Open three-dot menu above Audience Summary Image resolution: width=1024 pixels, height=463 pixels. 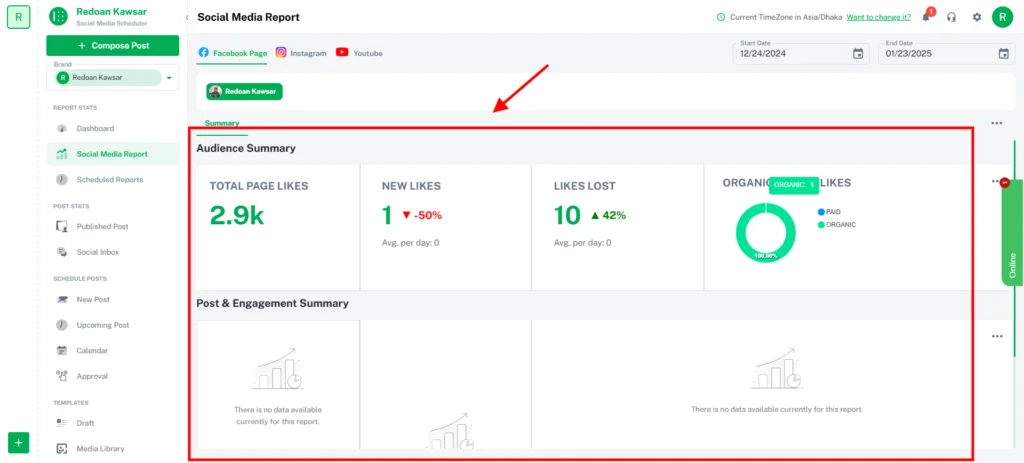996,123
